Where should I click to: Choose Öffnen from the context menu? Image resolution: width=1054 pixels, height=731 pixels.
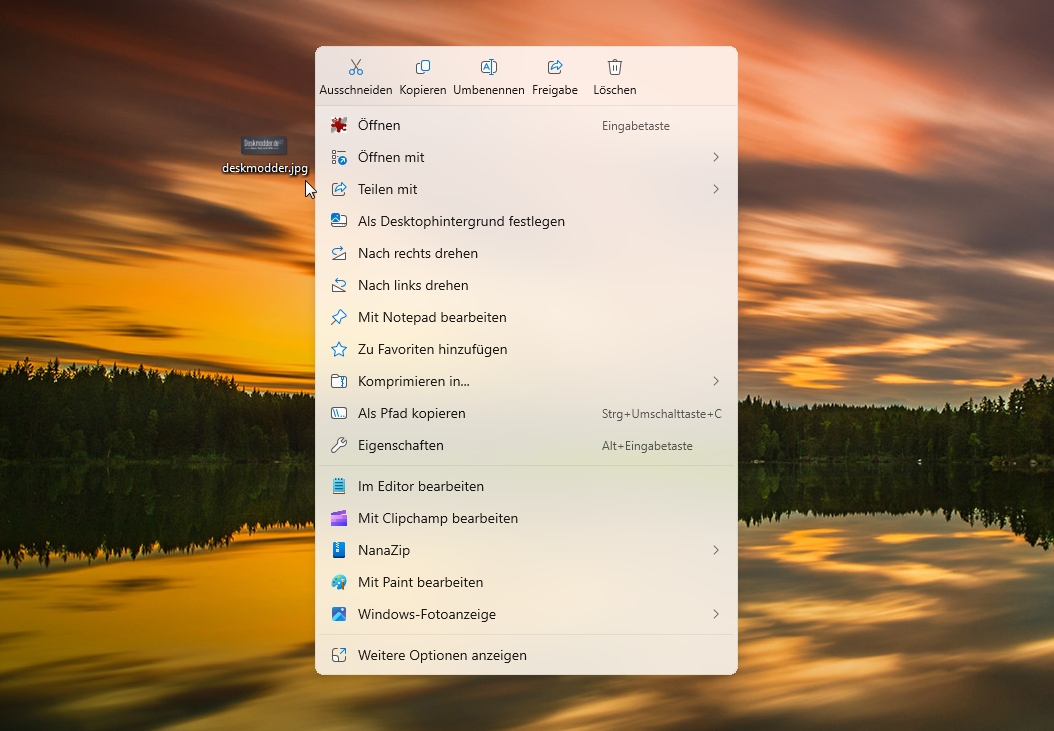[526, 125]
